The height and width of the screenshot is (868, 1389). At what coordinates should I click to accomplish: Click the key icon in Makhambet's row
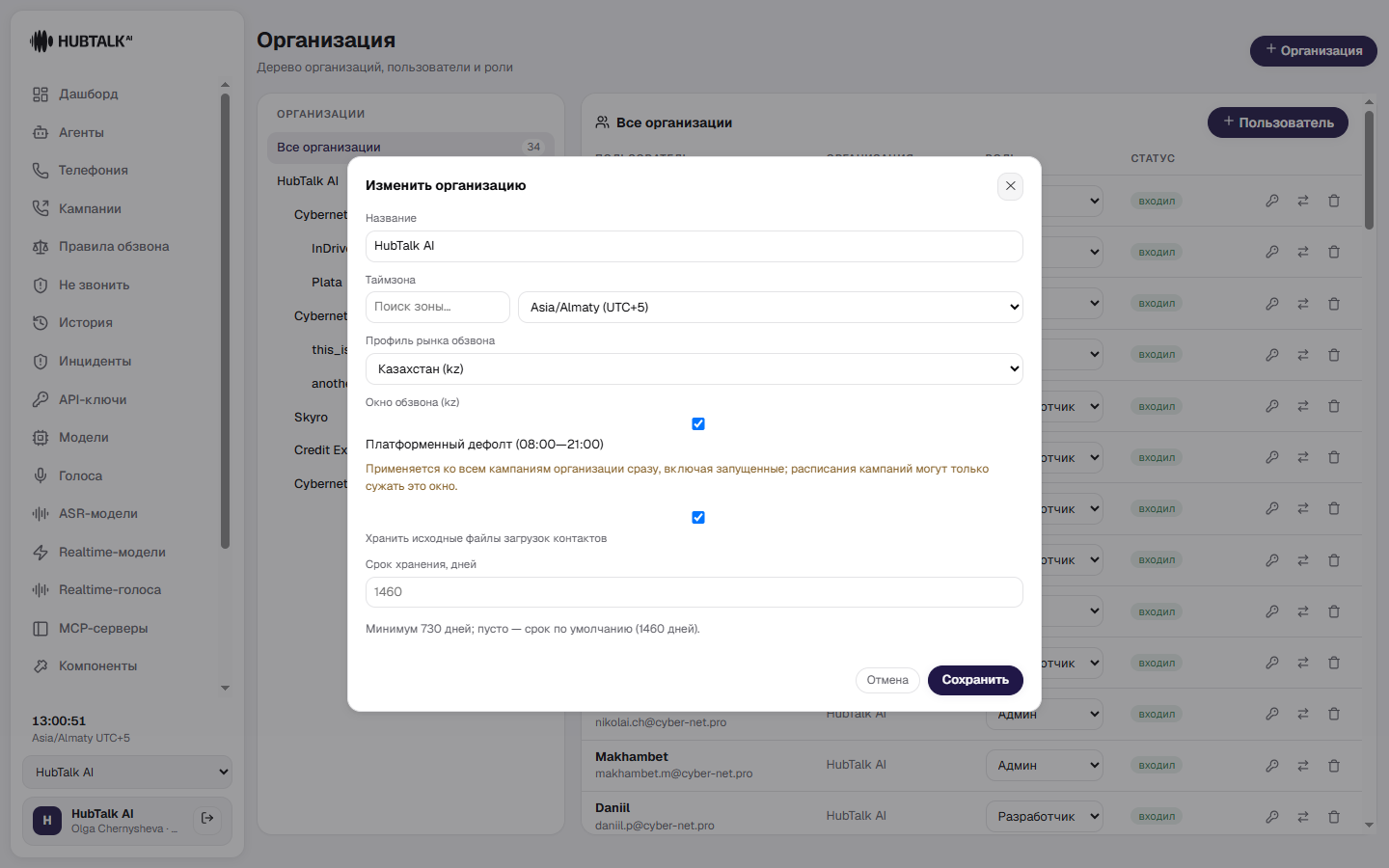tap(1272, 766)
